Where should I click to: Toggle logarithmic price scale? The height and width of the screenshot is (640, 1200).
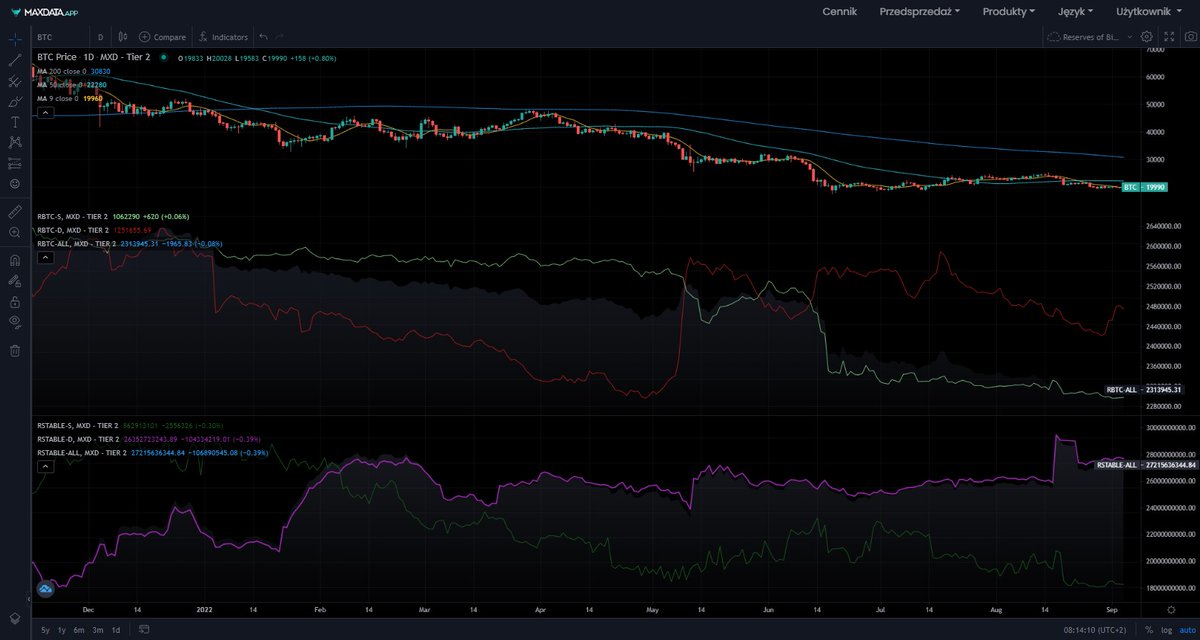(1164, 630)
